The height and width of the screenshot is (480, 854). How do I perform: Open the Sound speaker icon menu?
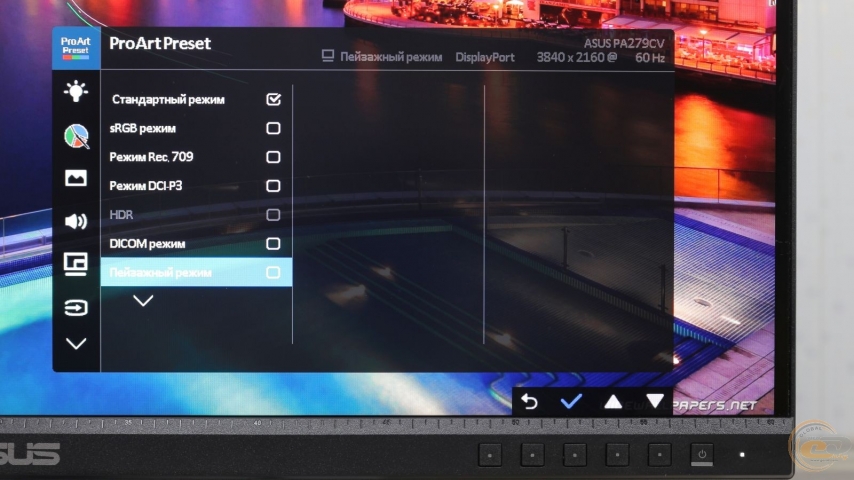click(76, 221)
